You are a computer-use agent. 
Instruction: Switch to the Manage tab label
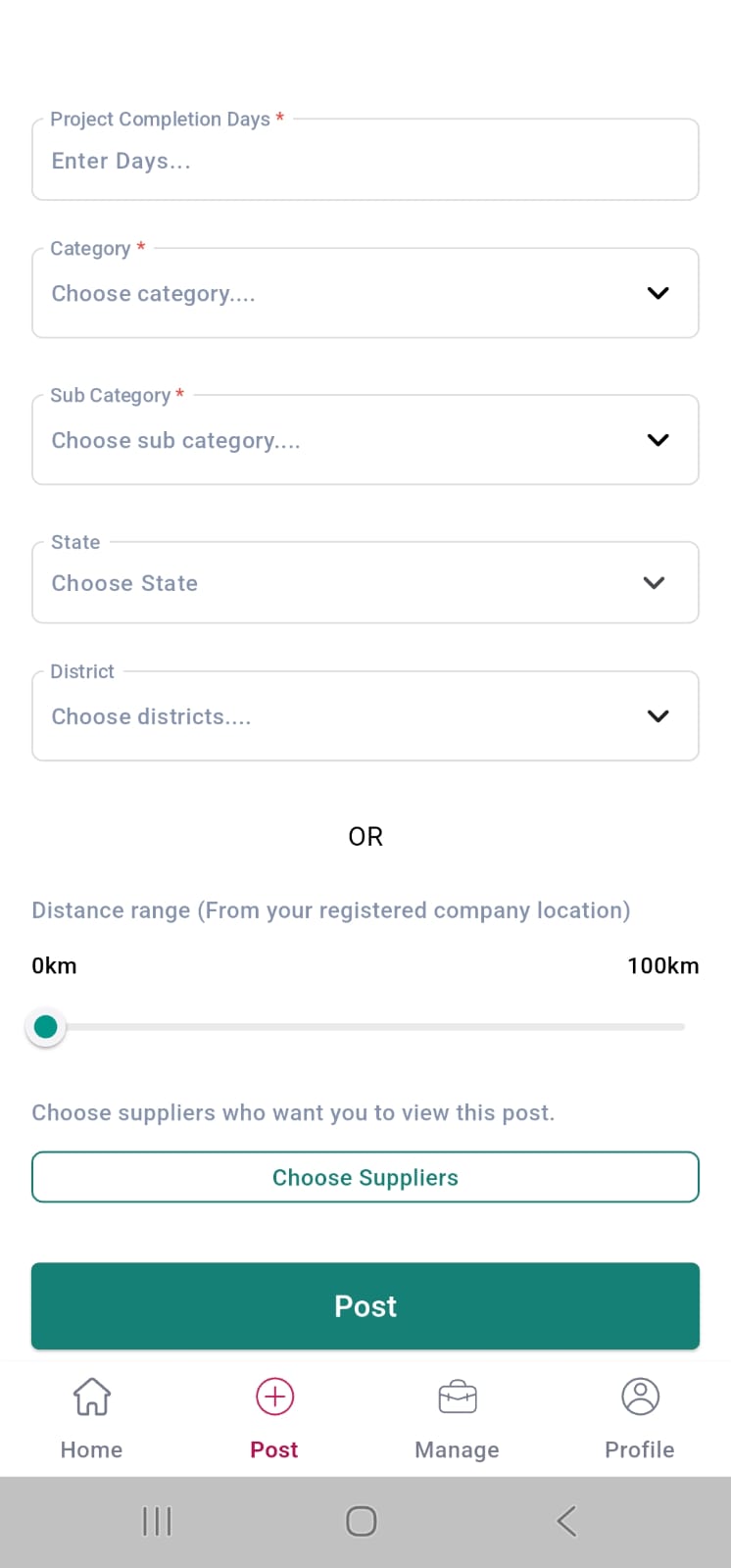click(x=457, y=1449)
